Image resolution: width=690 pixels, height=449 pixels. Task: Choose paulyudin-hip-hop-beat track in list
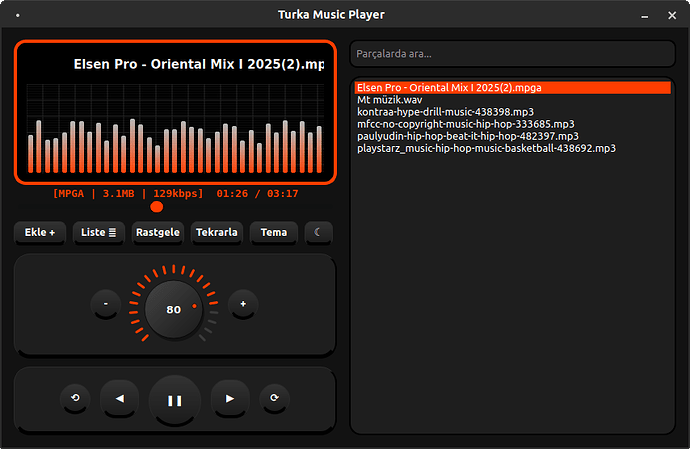pyautogui.click(x=468, y=136)
